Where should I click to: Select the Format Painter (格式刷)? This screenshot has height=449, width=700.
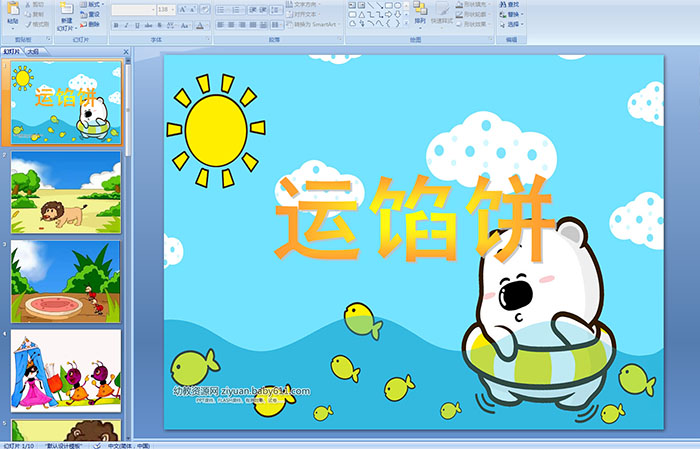pos(37,24)
